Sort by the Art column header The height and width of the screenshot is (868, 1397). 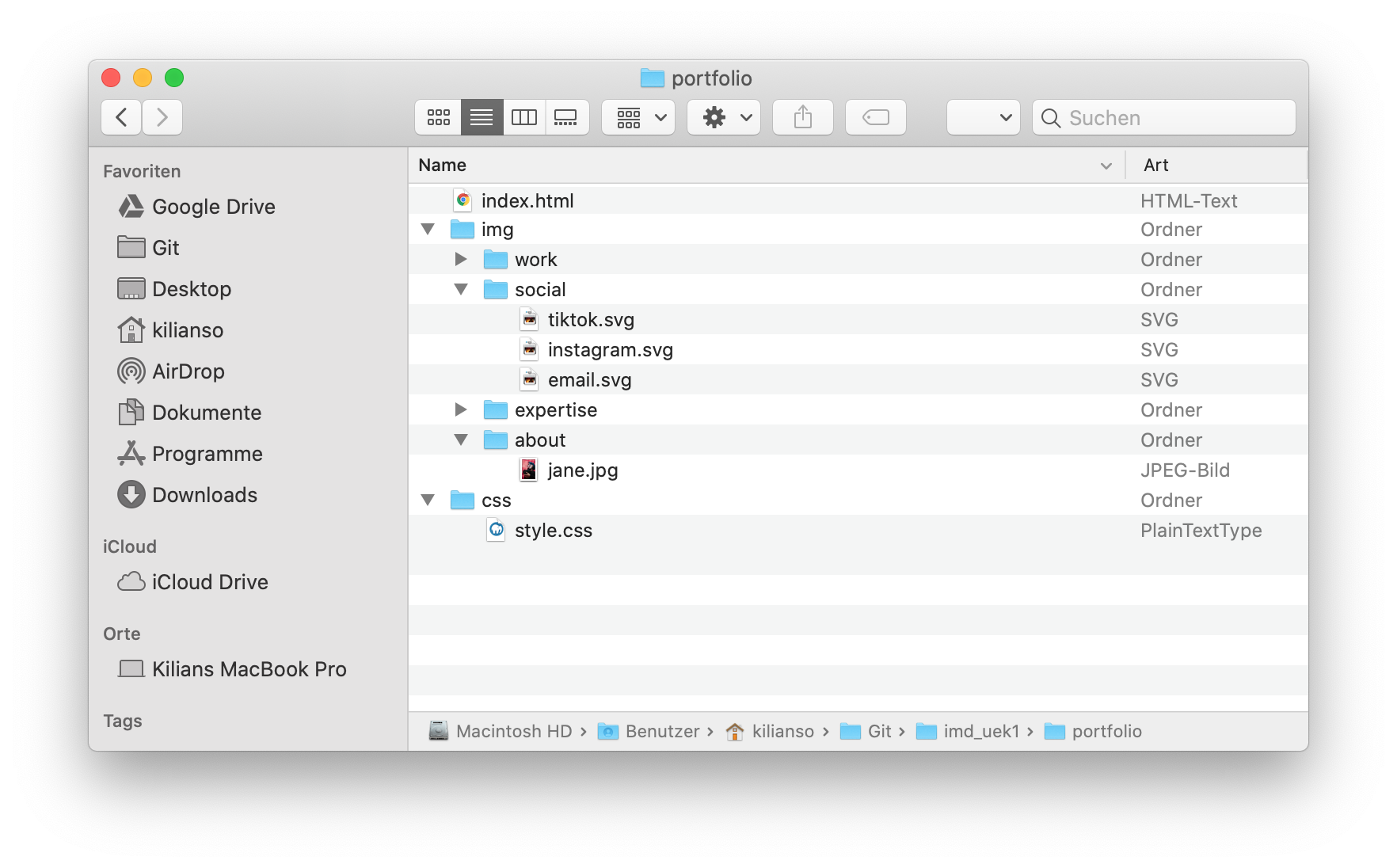point(1156,166)
